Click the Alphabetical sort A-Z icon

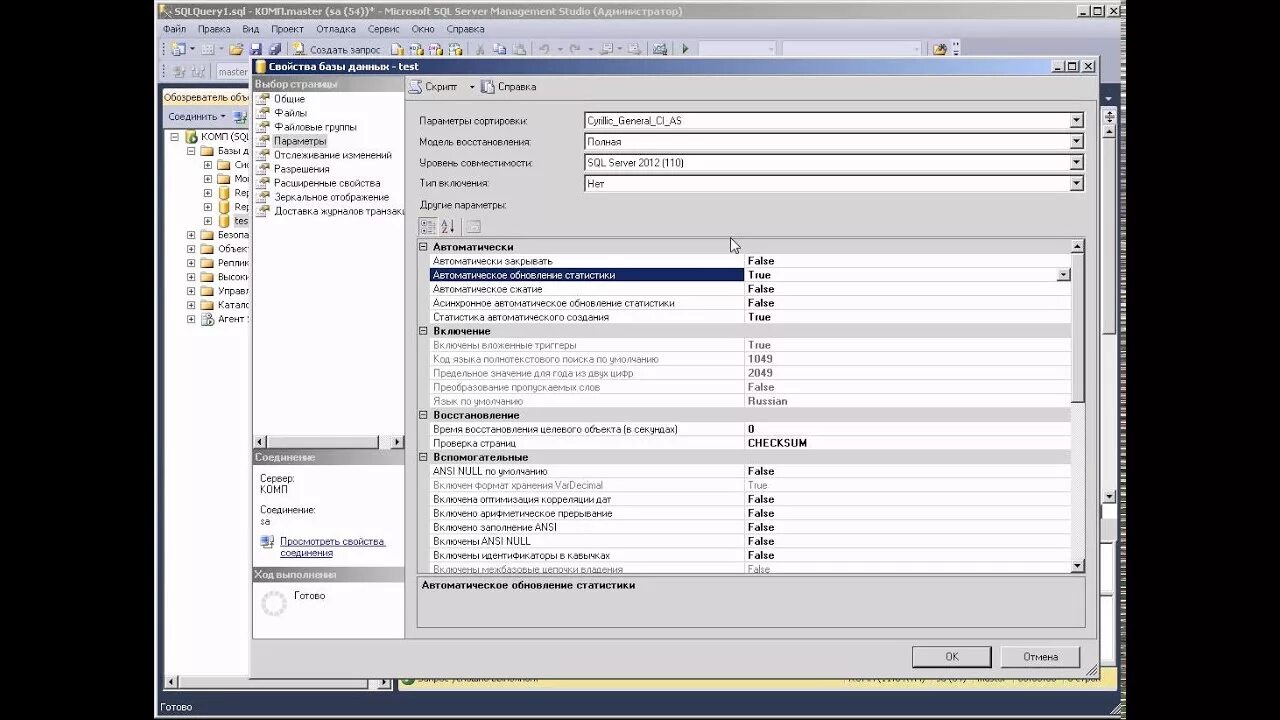tap(448, 227)
